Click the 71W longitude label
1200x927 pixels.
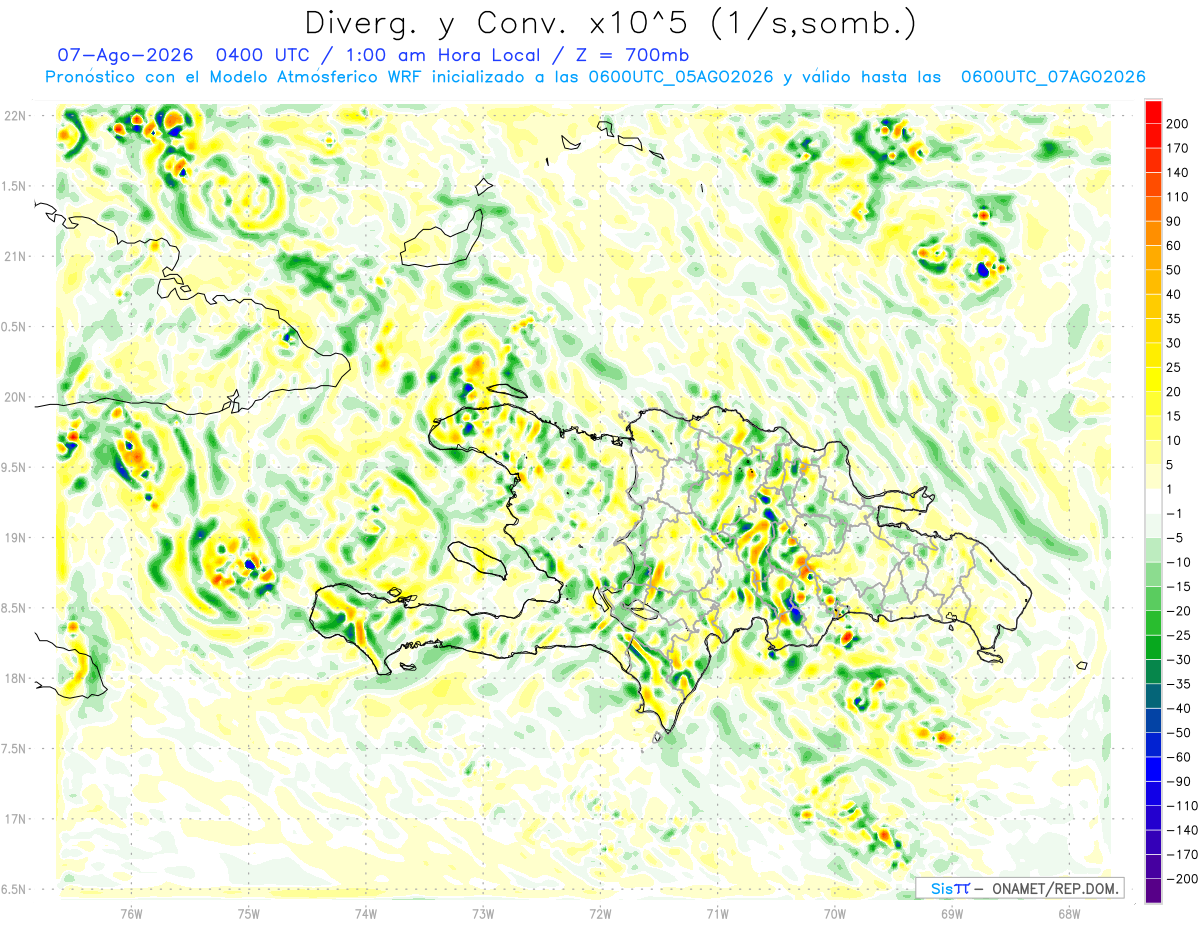click(x=717, y=914)
